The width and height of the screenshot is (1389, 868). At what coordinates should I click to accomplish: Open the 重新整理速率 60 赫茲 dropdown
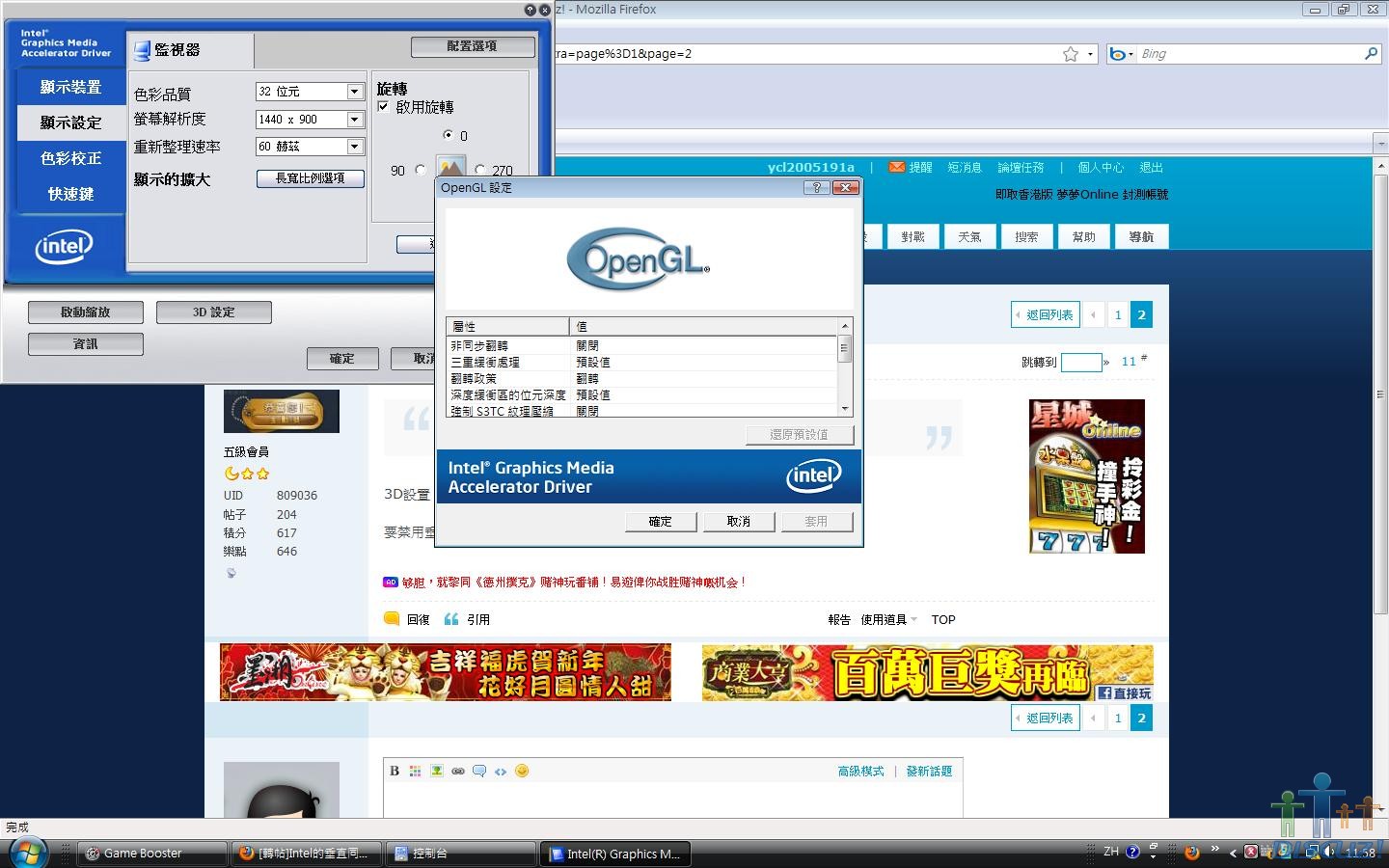click(x=310, y=147)
